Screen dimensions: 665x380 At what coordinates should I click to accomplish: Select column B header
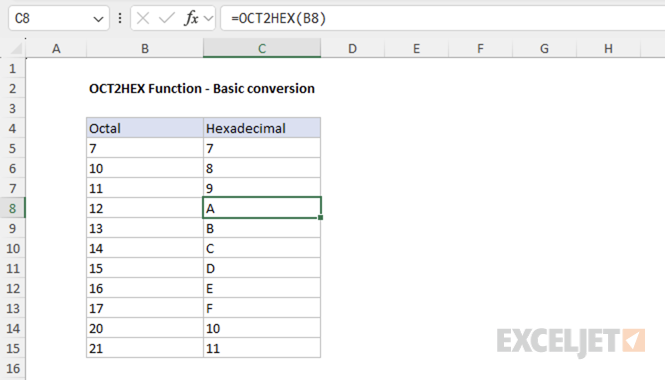click(x=145, y=48)
